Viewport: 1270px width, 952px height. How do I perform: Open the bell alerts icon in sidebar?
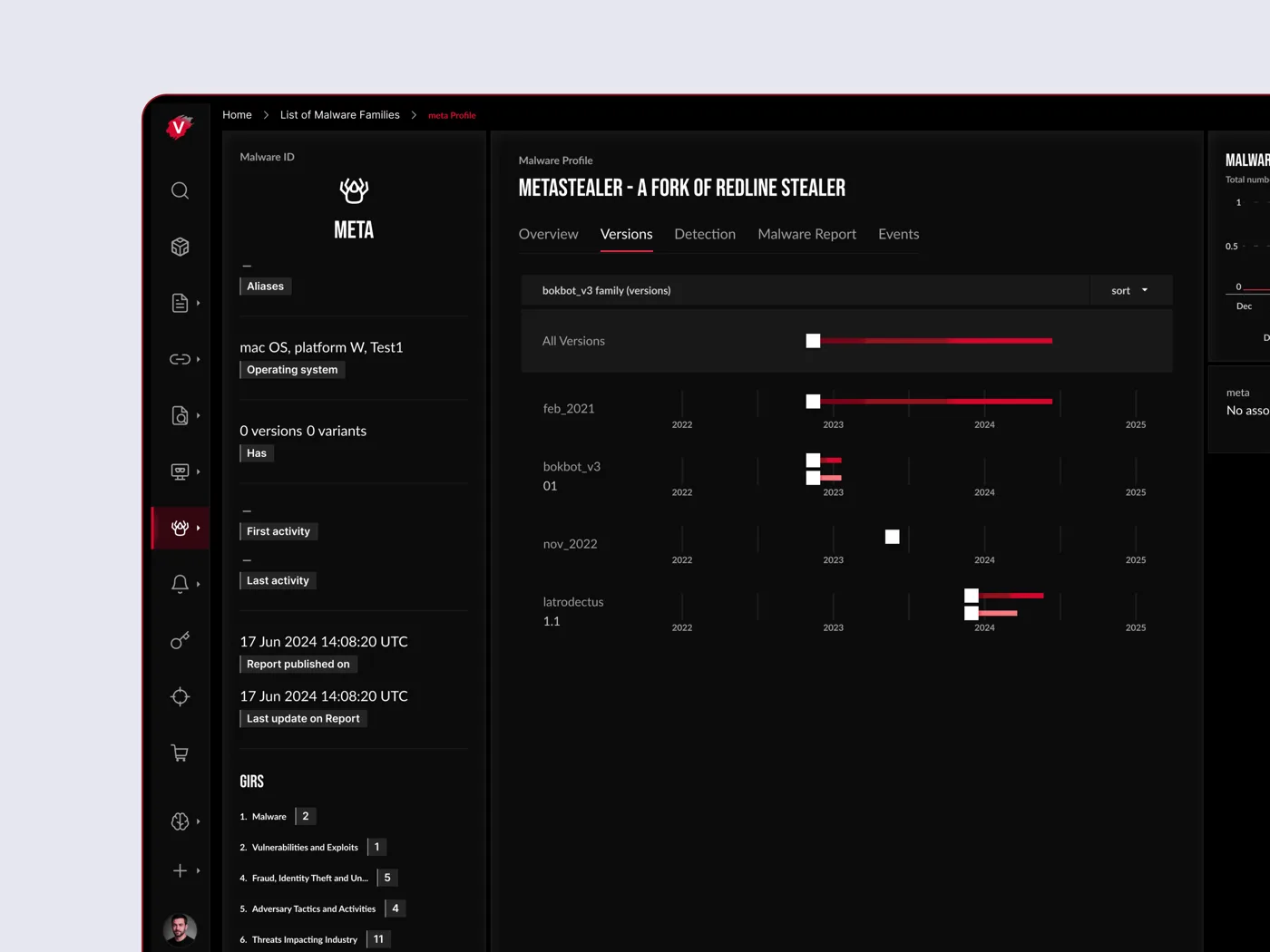180,584
